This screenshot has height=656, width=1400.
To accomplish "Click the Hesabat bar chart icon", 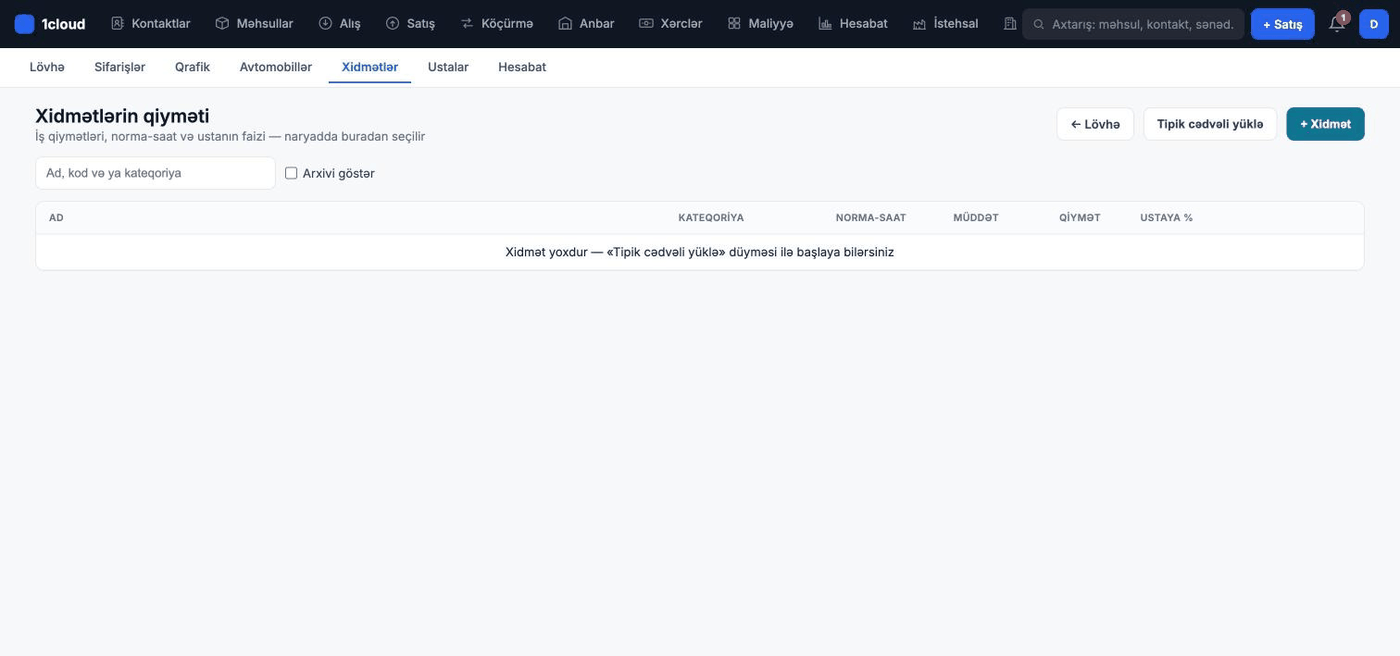I will 825,23.
